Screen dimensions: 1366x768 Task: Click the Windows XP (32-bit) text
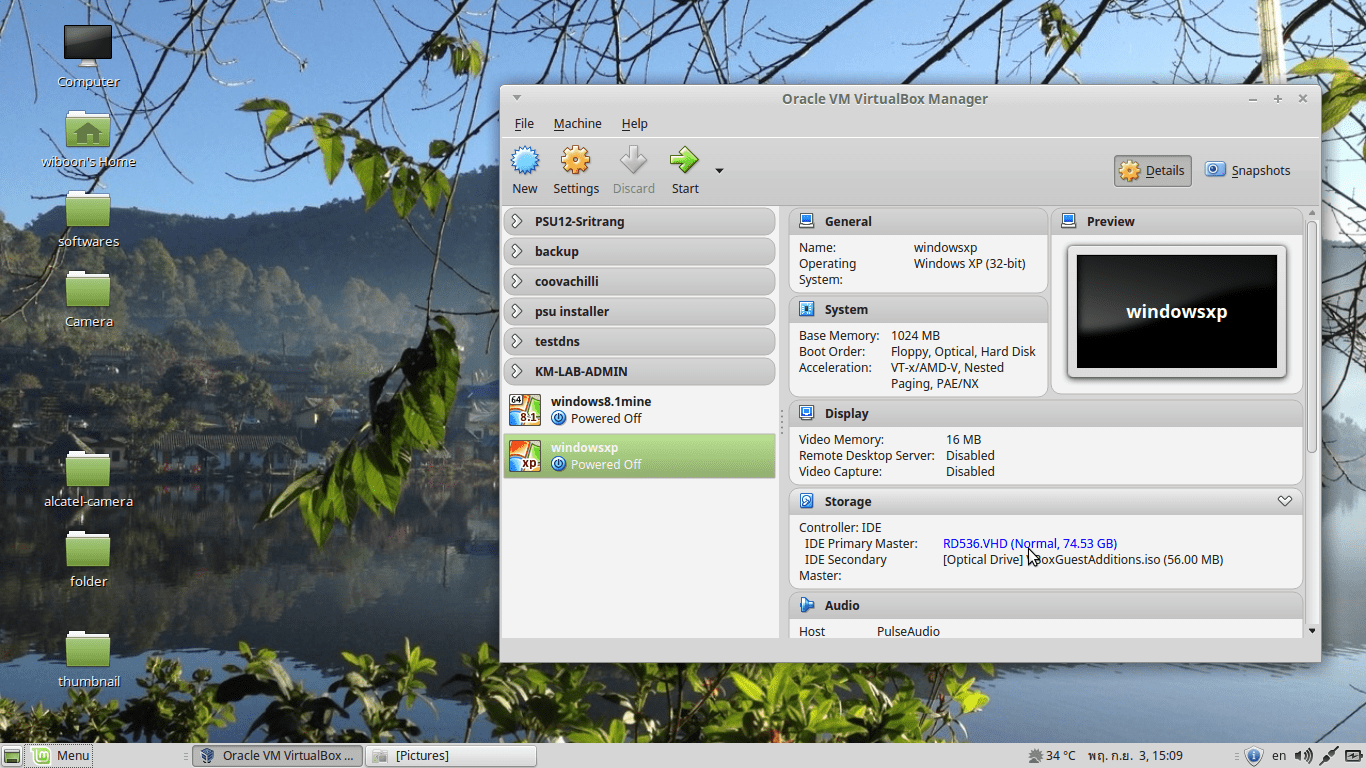[x=970, y=263]
